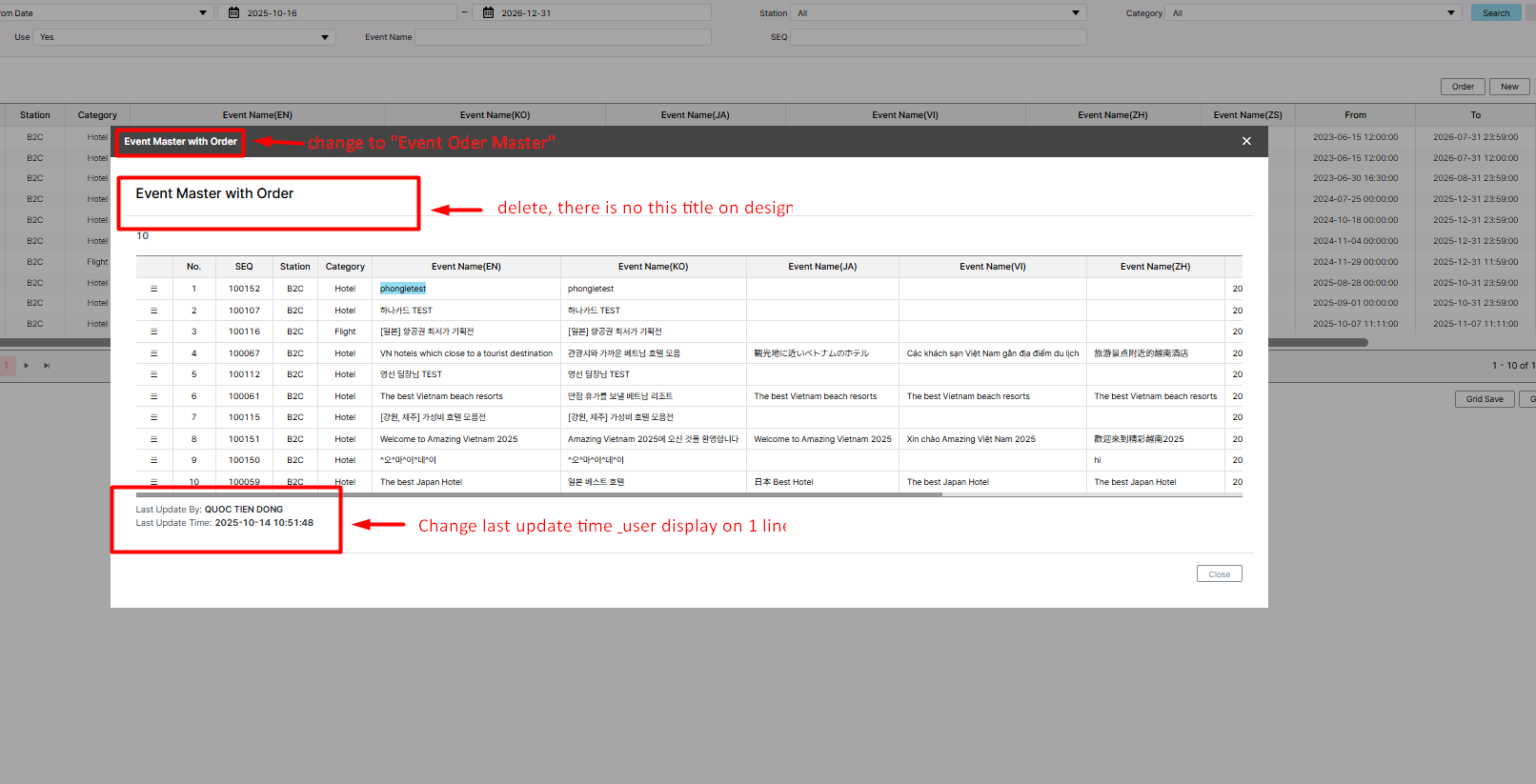Focus the Event Name search field
This screenshot has height=784, width=1536.
tap(563, 37)
